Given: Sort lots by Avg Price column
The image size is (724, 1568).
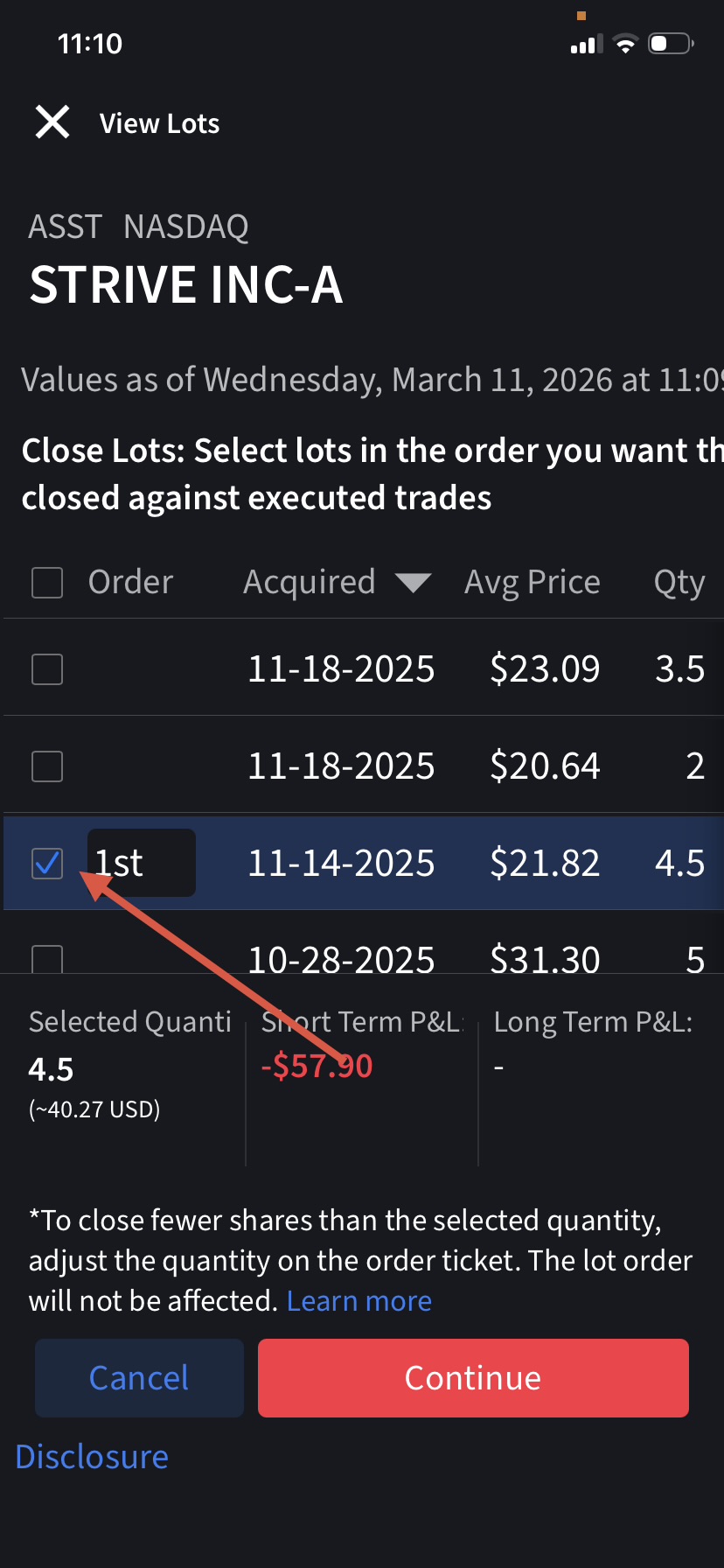Looking at the screenshot, I should [x=533, y=583].
